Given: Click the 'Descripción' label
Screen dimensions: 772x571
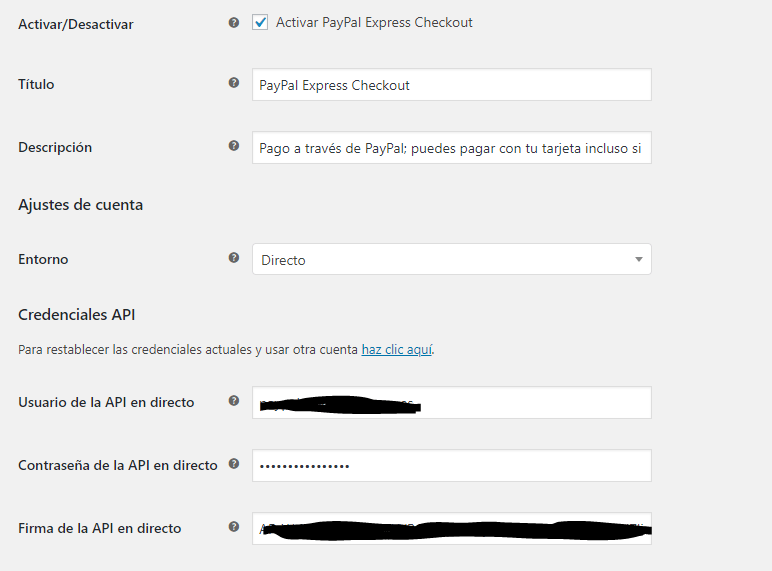Looking at the screenshot, I should coord(55,148).
